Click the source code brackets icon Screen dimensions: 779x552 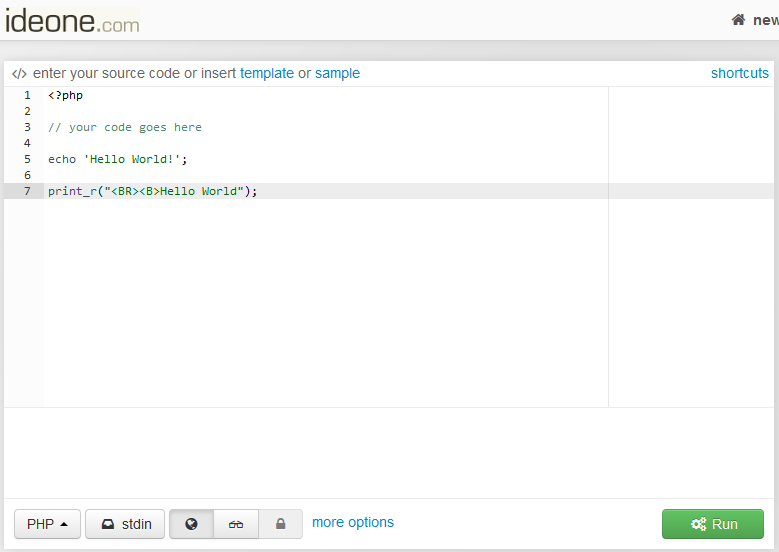19,74
